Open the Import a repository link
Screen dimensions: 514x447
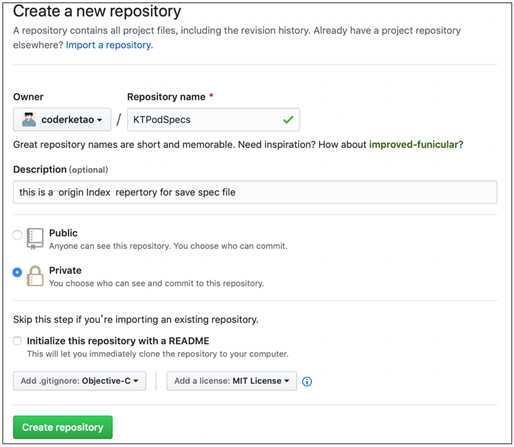[109, 45]
